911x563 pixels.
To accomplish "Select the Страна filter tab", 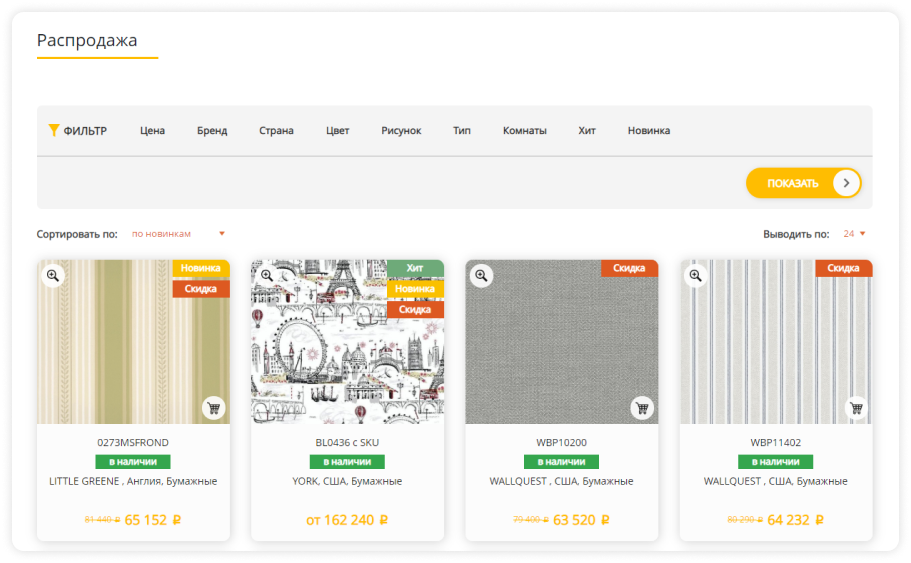I will pyautogui.click(x=276, y=131).
